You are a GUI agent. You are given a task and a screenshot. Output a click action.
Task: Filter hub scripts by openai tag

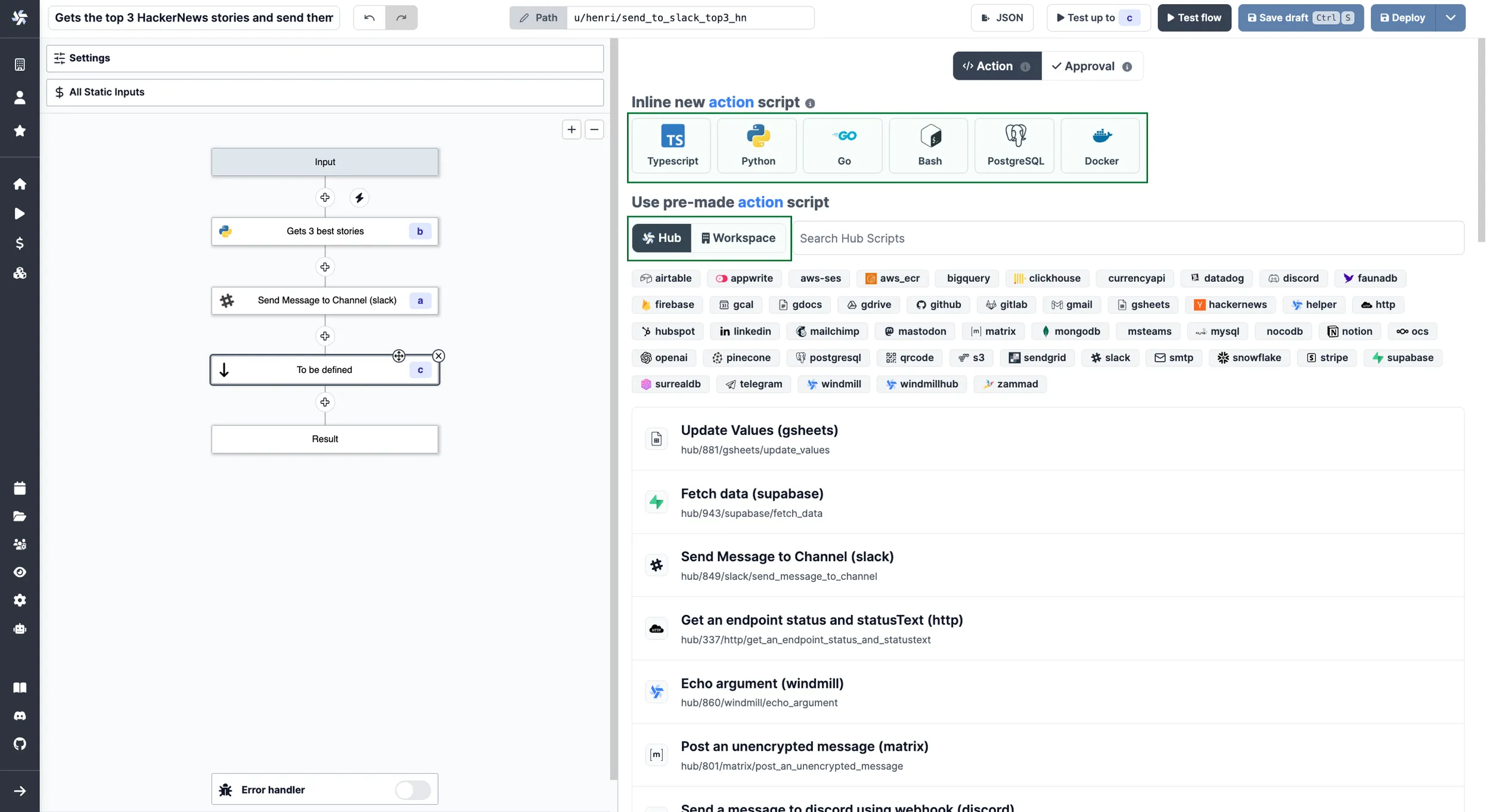[663, 357]
